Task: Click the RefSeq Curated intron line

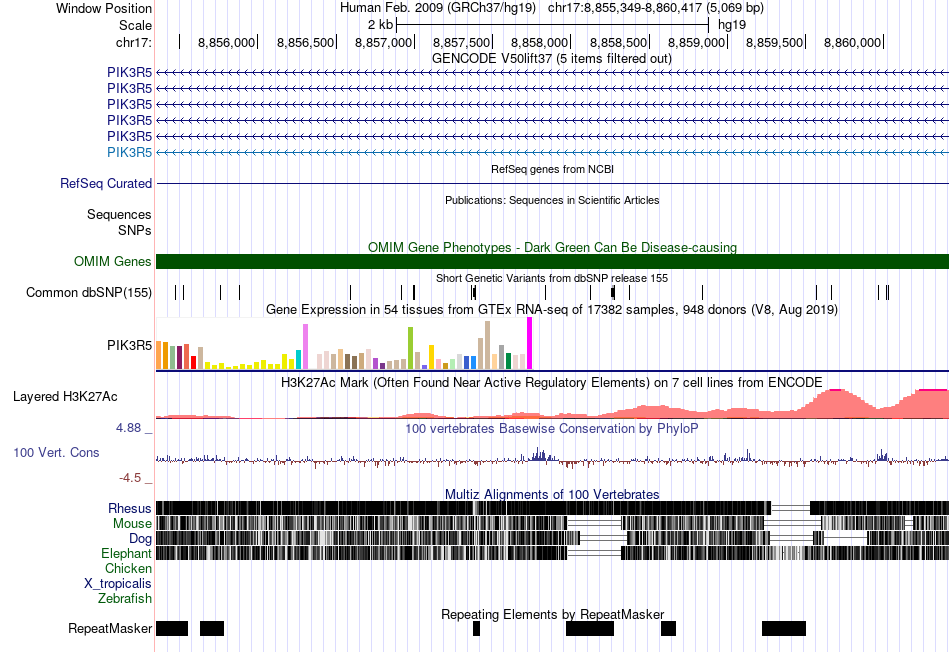Action: click(x=552, y=184)
